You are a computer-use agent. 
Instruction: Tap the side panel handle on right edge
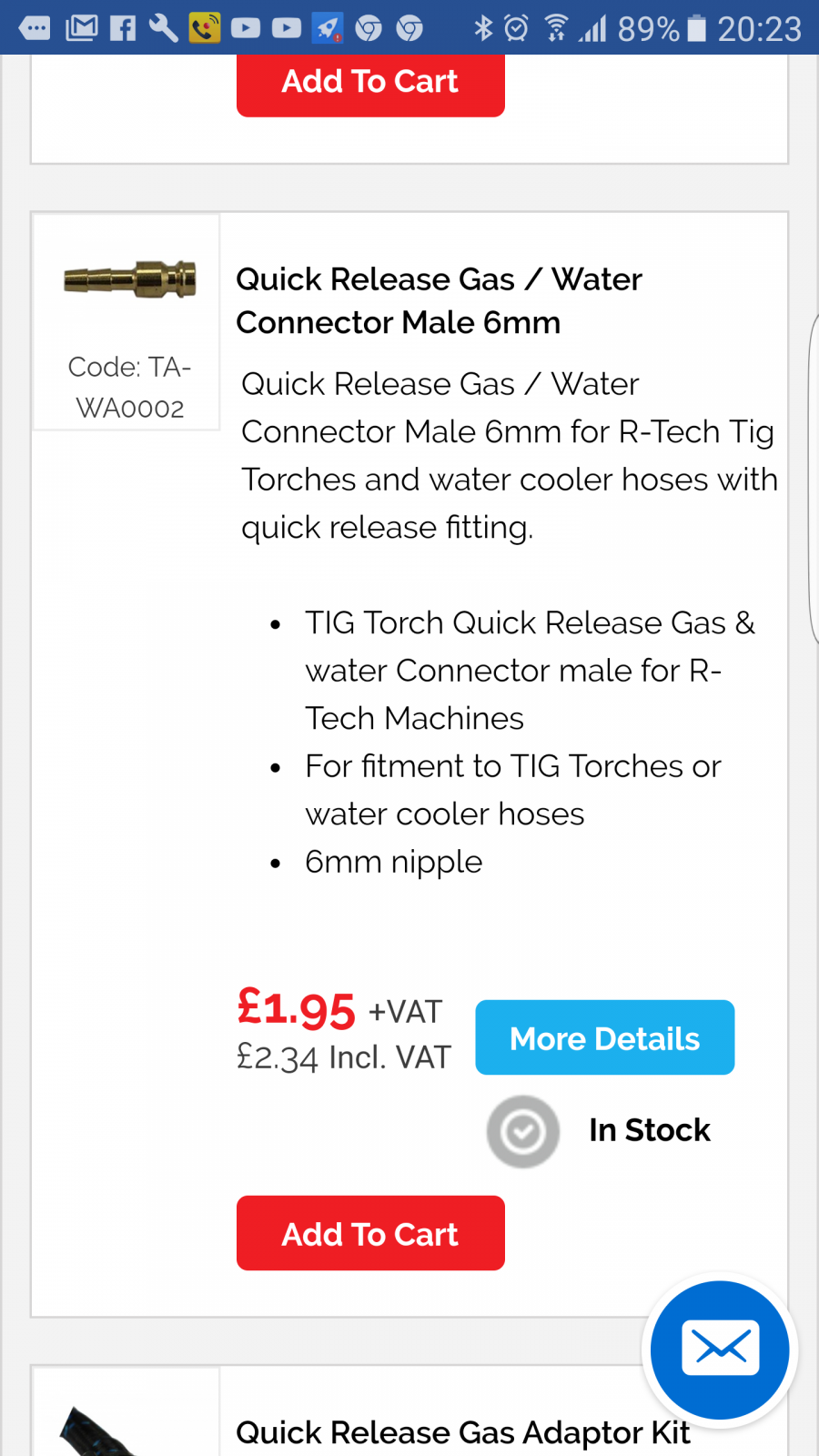pyautogui.click(x=814, y=478)
